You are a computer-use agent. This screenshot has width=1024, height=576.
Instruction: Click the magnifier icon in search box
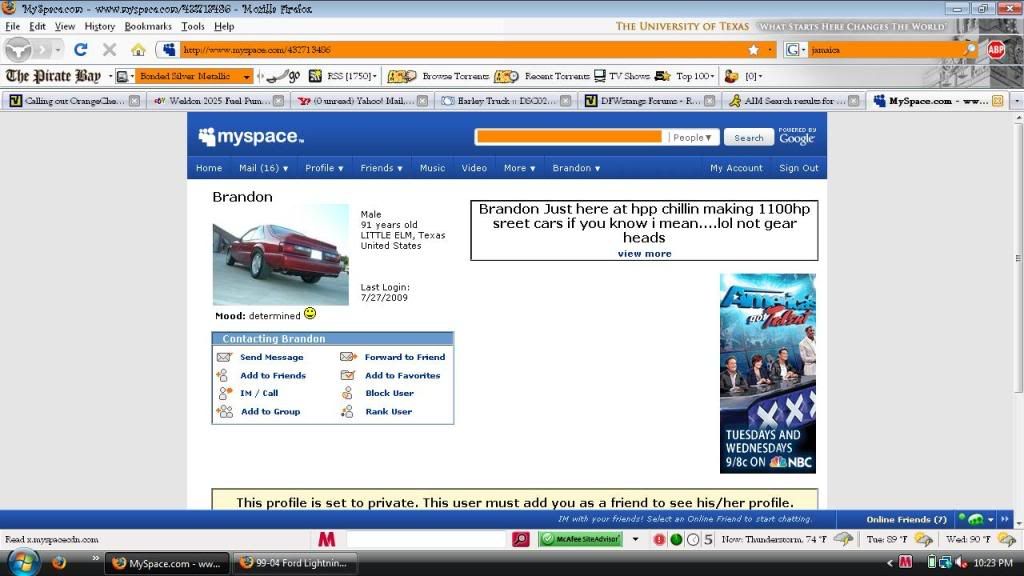[969, 49]
